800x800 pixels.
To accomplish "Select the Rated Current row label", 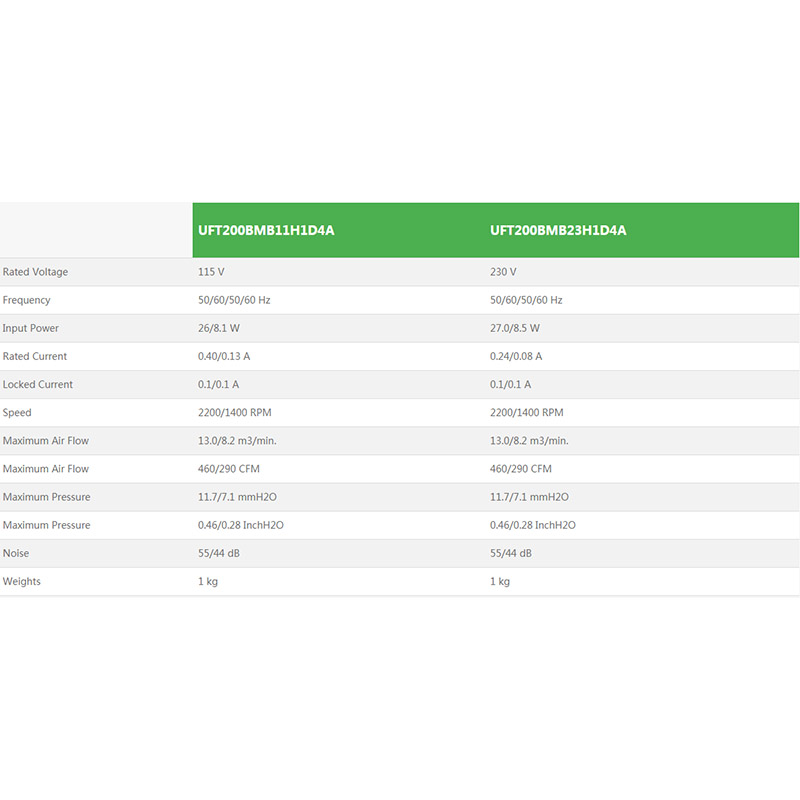I will [x=35, y=356].
